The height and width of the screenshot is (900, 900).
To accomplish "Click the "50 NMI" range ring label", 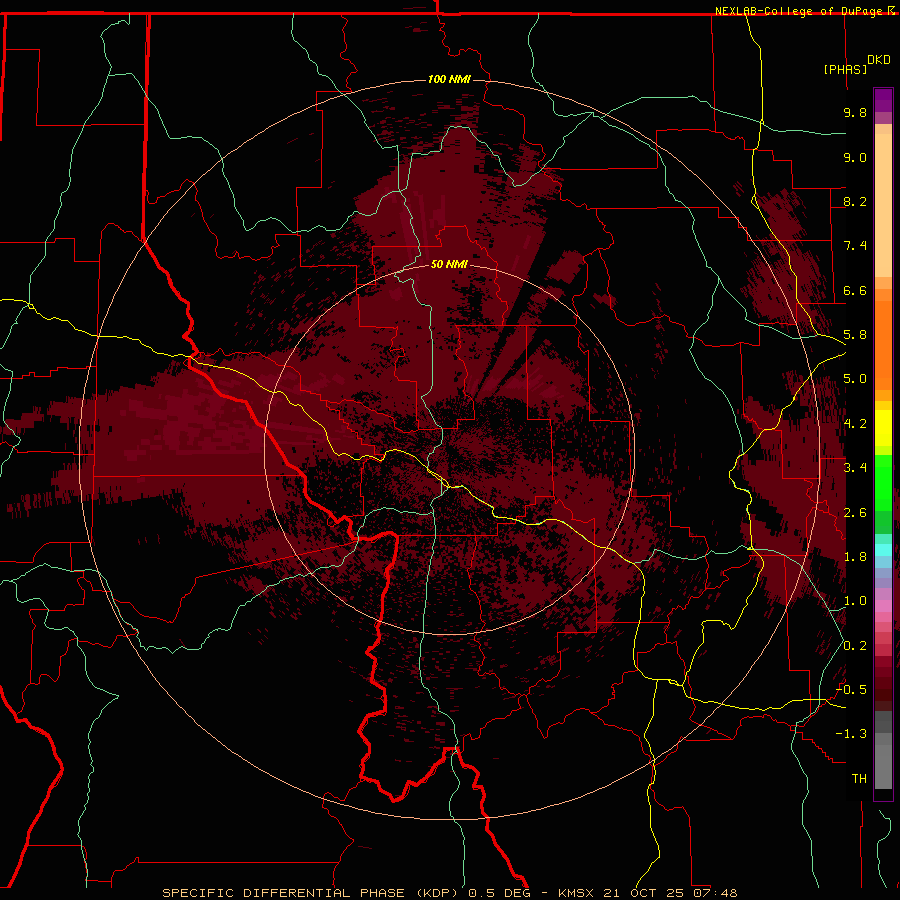I will coord(449,264).
